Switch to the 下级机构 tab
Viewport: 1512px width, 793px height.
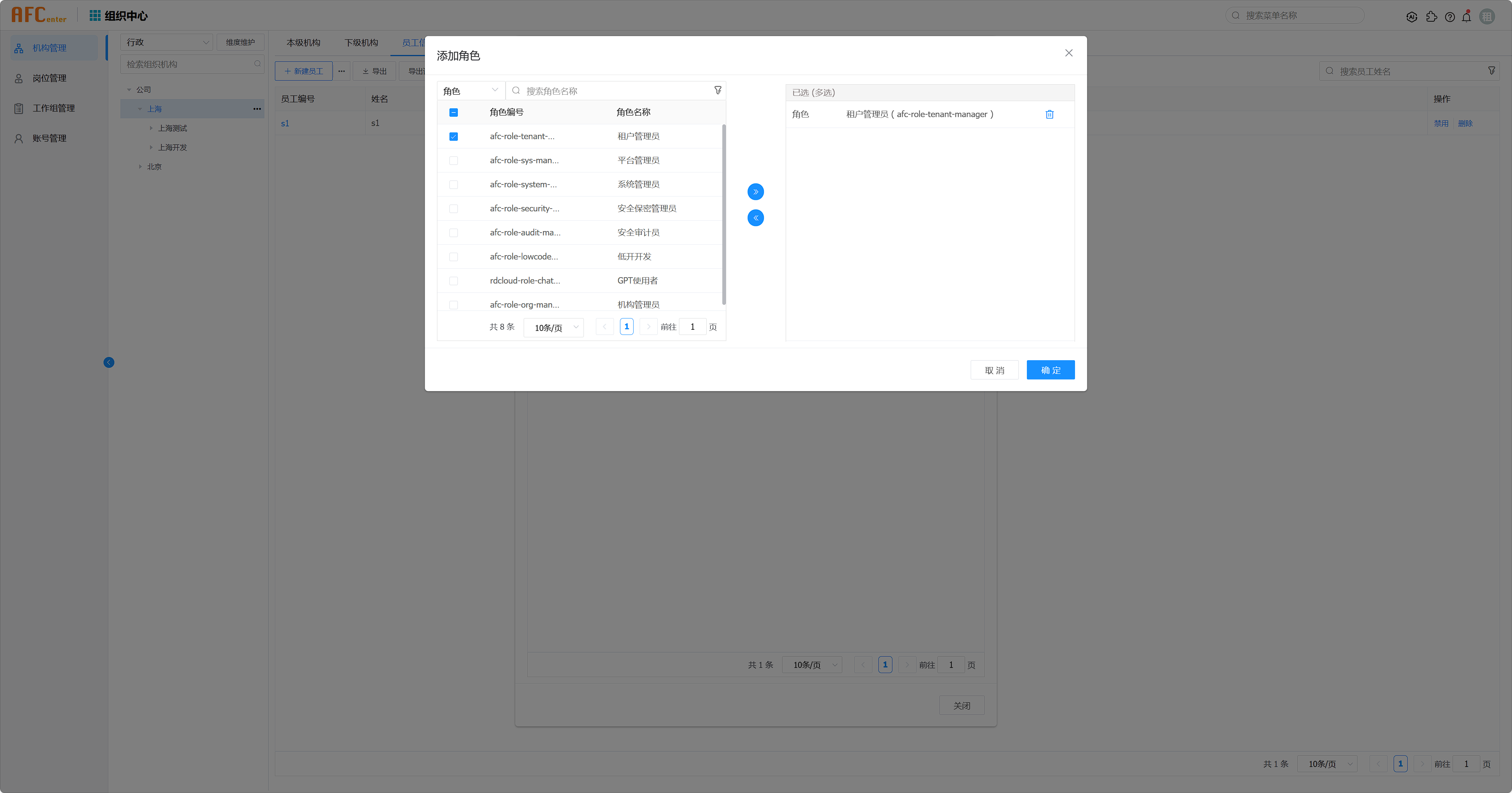(x=361, y=43)
